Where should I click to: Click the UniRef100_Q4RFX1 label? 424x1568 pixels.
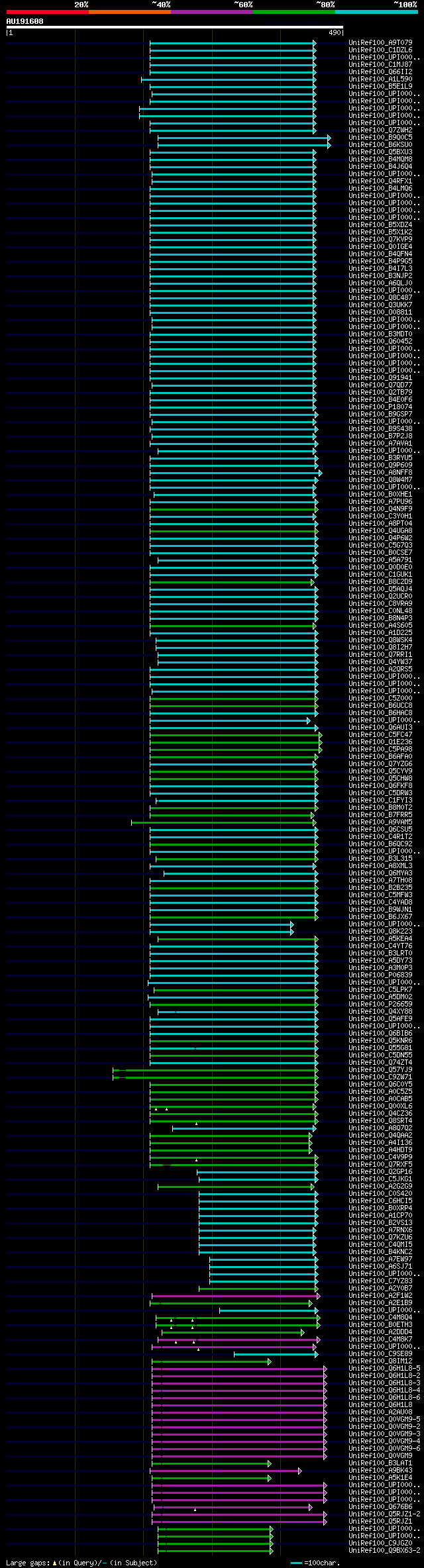pyautogui.click(x=380, y=181)
